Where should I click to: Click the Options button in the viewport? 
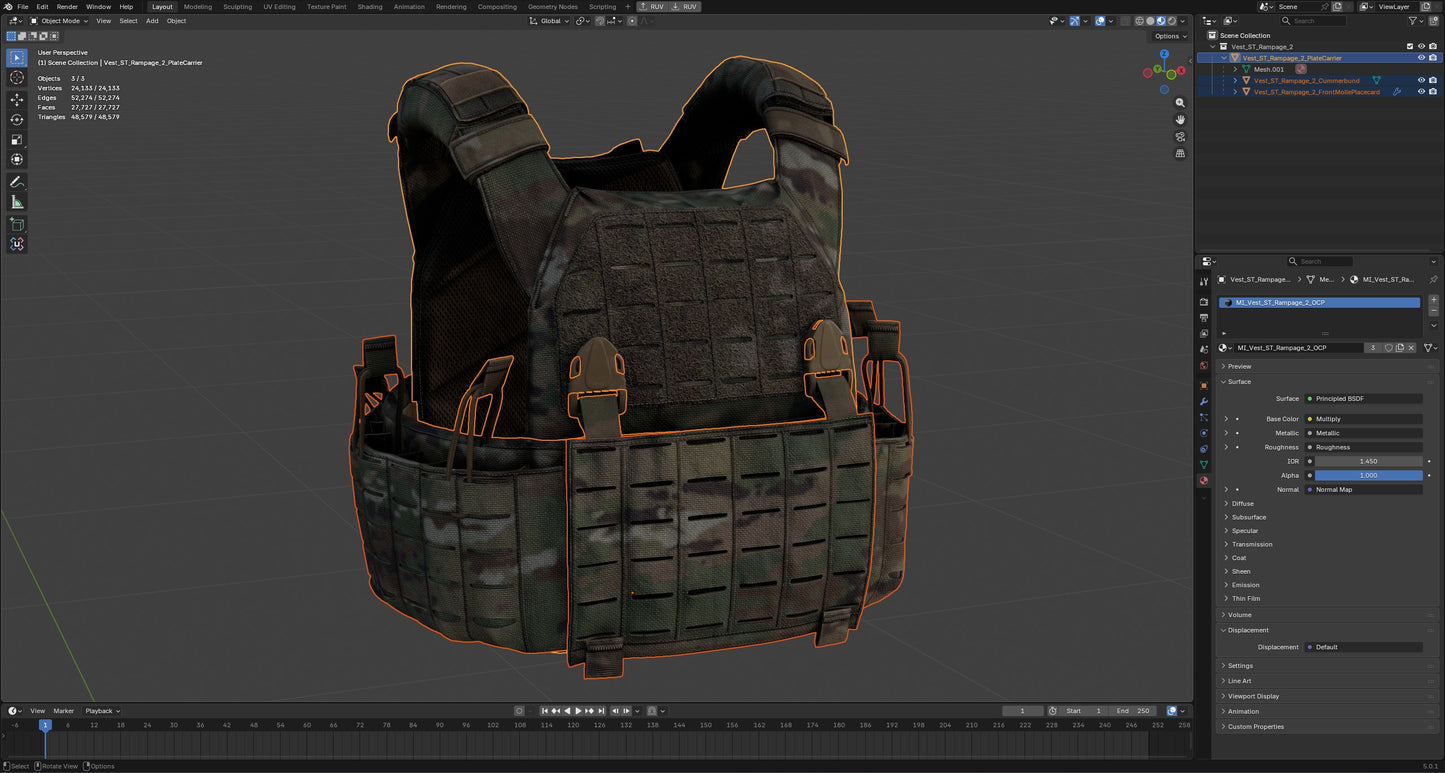(1169, 36)
